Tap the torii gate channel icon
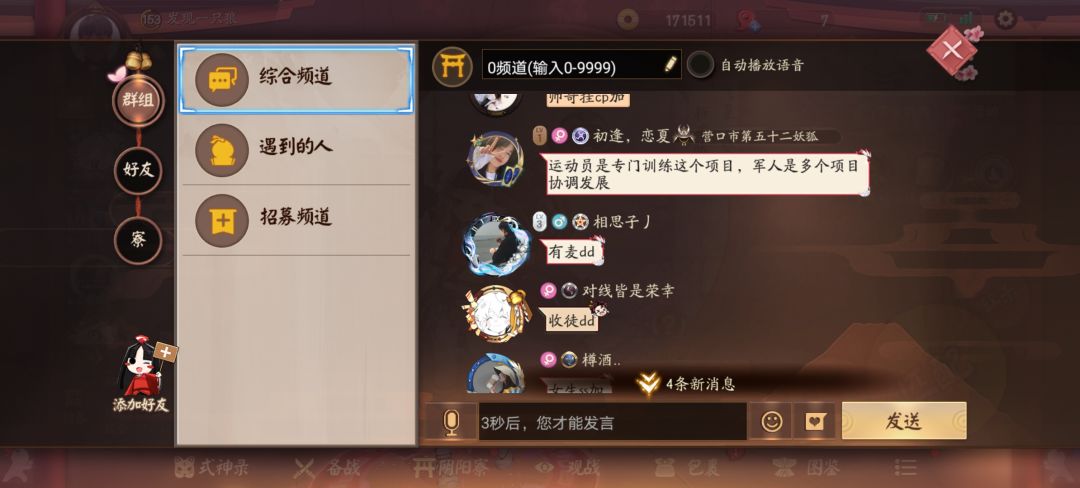This screenshot has width=1080, height=488. pos(452,66)
